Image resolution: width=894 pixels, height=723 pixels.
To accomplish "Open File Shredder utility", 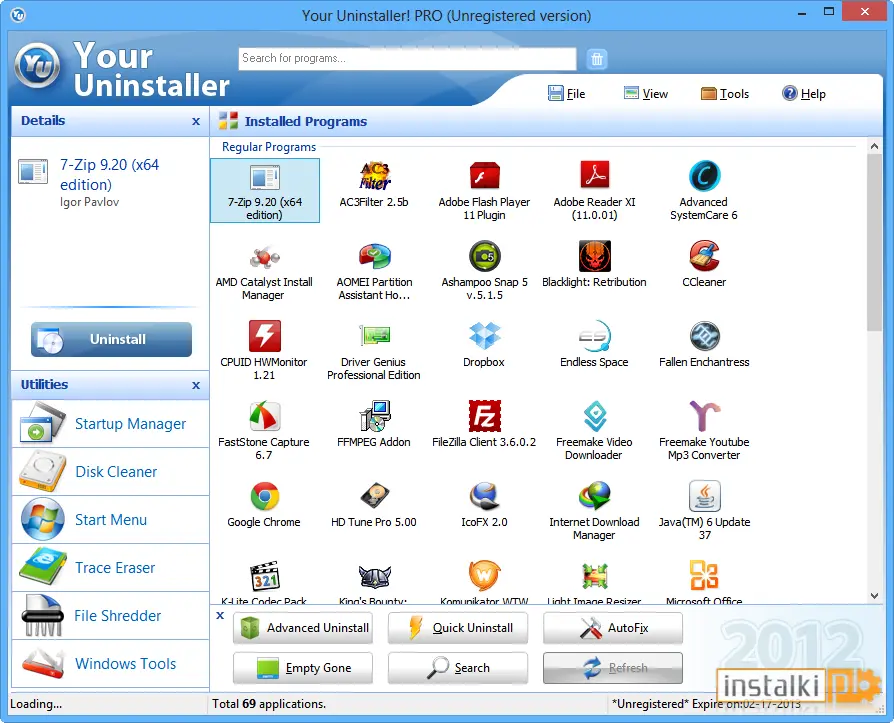I will click(x=111, y=616).
